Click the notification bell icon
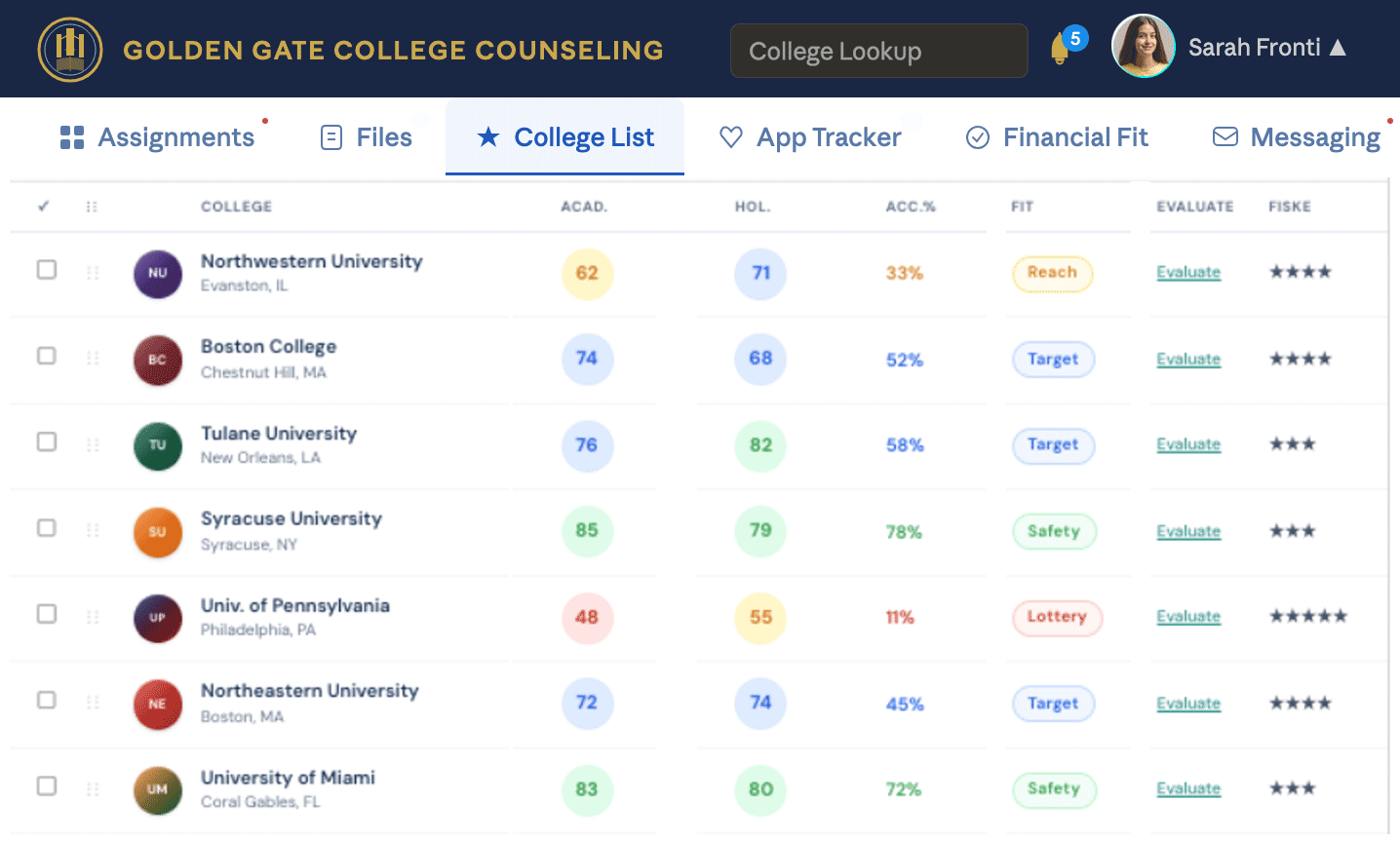1400x841 pixels. point(1060,49)
